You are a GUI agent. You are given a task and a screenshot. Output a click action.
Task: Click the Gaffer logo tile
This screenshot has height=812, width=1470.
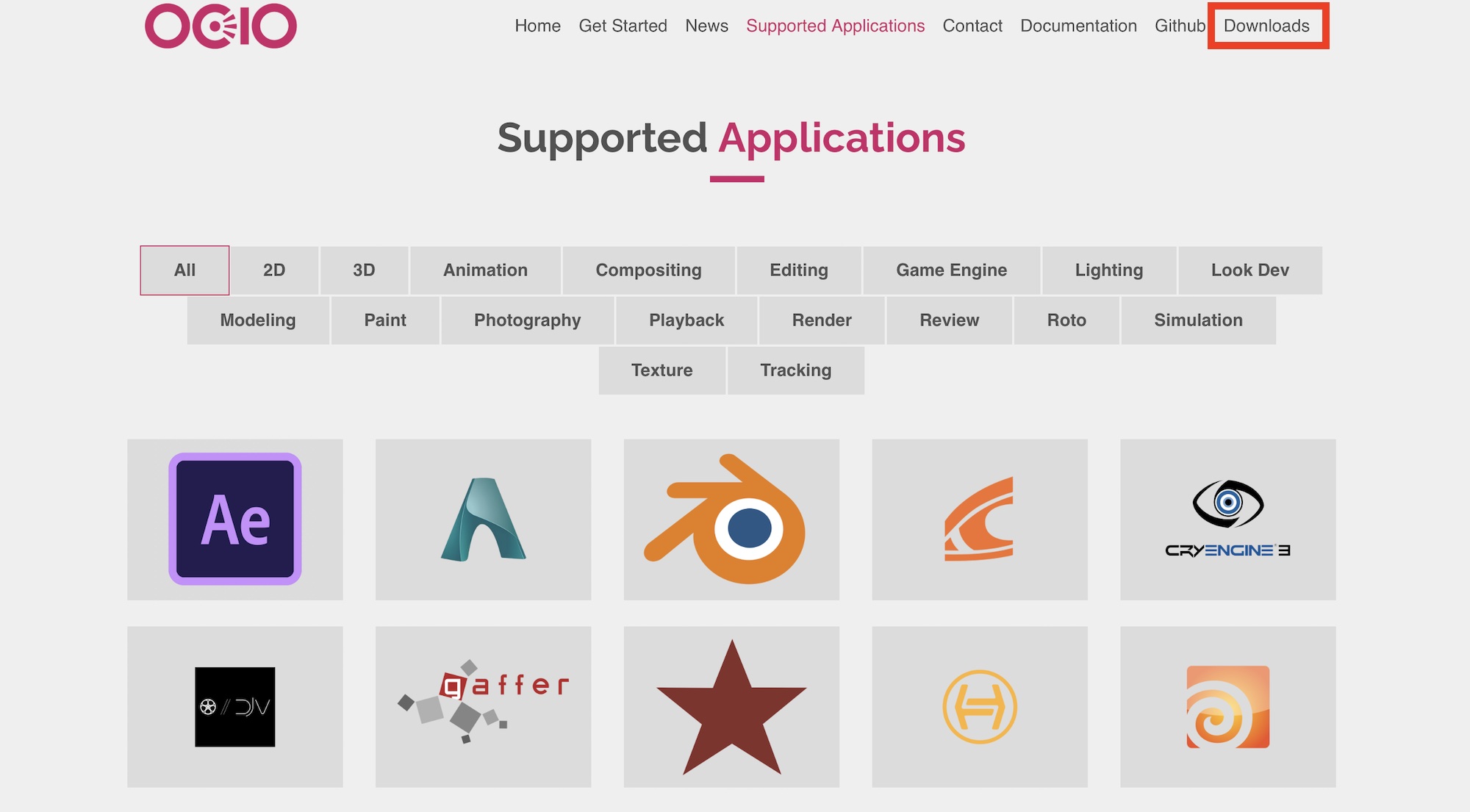[483, 706]
